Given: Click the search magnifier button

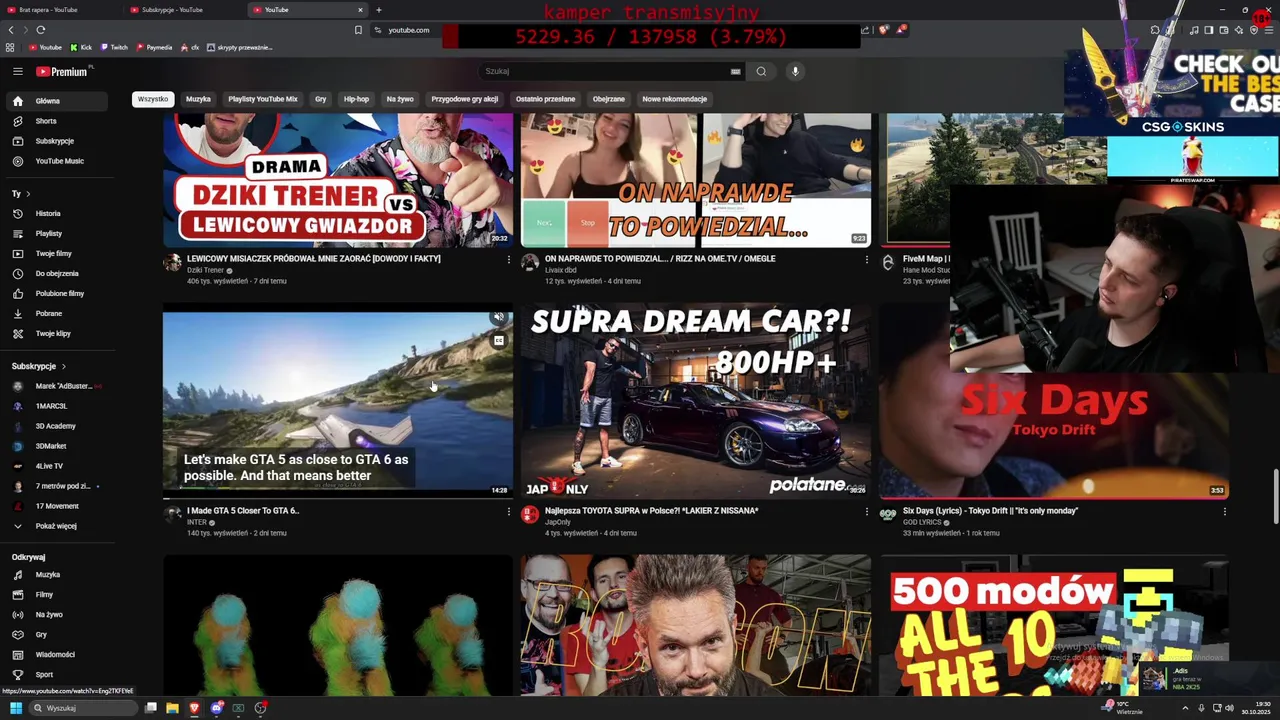Looking at the screenshot, I should coord(761,71).
